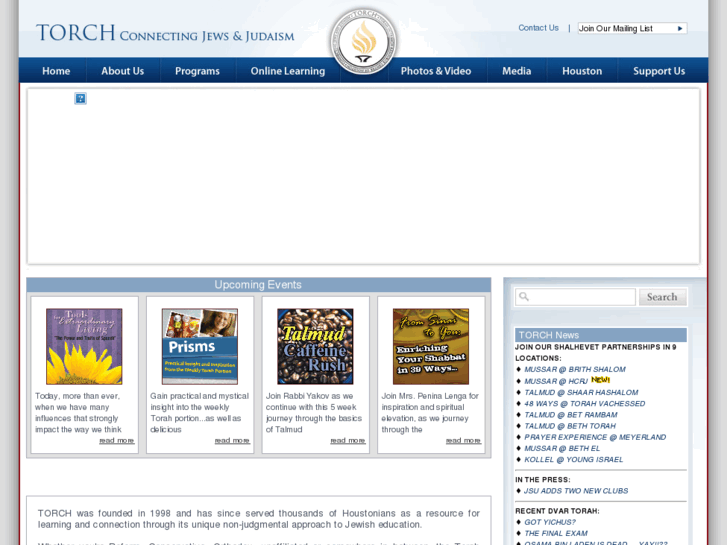Click the RECENT DVAR TORAH heading
The width and height of the screenshot is (727, 545).
click(x=557, y=511)
